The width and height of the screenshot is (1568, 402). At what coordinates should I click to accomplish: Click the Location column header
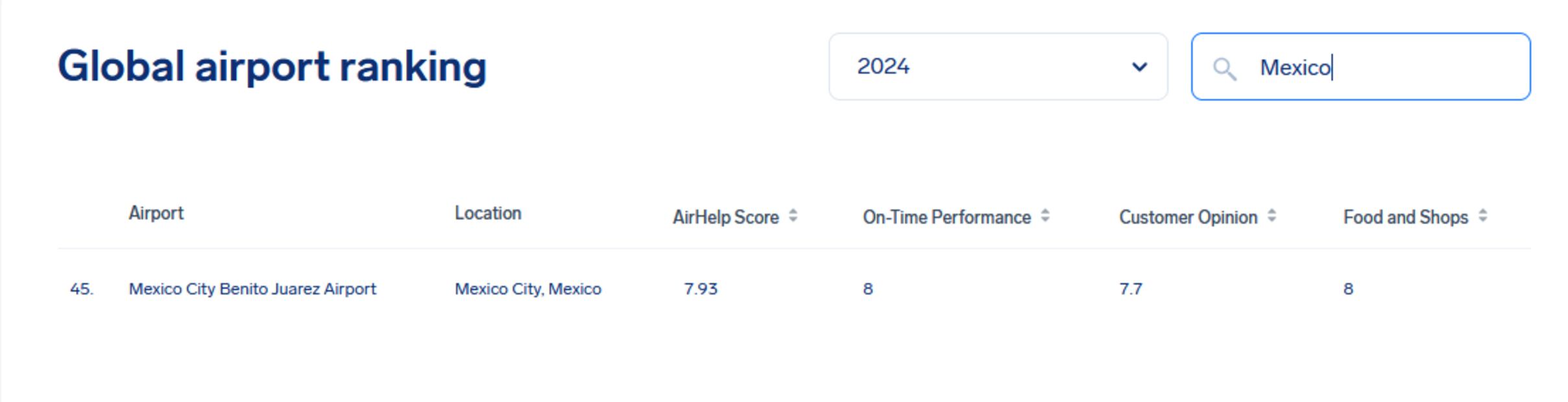coord(488,213)
